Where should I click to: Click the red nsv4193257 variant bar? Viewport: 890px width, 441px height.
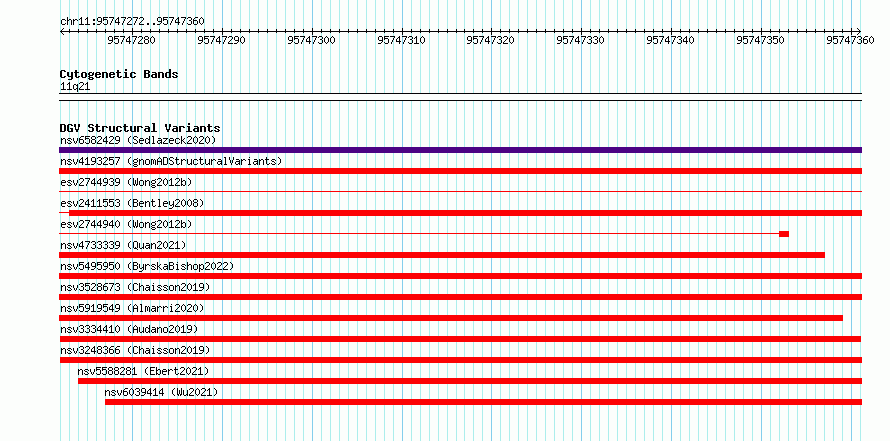tap(460, 171)
